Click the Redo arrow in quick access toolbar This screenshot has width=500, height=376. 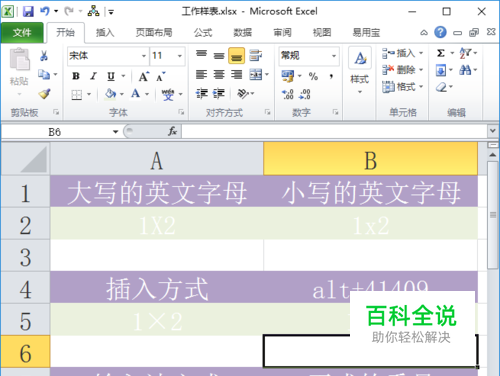pyautogui.click(x=69, y=11)
